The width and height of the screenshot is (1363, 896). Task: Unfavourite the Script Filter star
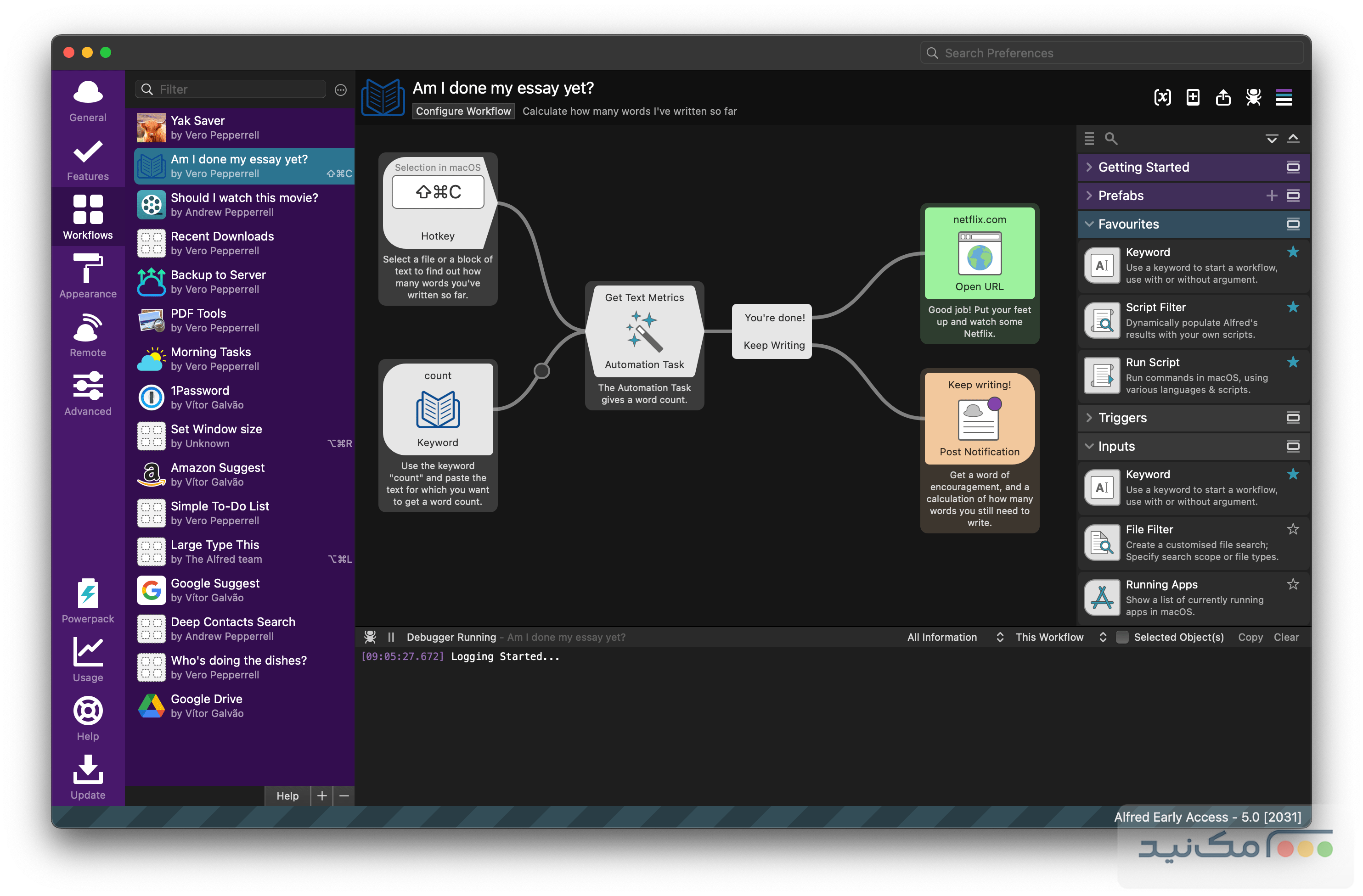click(1293, 307)
